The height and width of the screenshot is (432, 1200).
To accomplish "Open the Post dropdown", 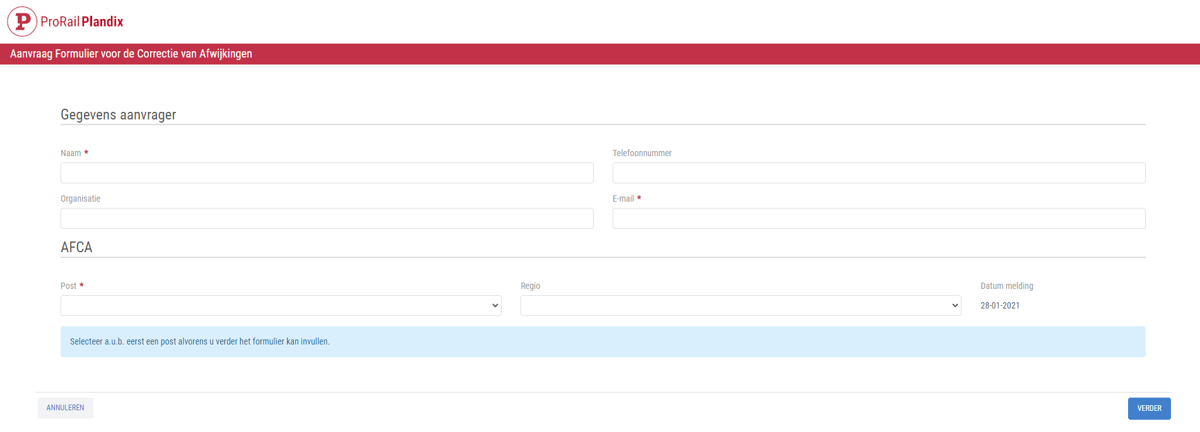I will [281, 305].
